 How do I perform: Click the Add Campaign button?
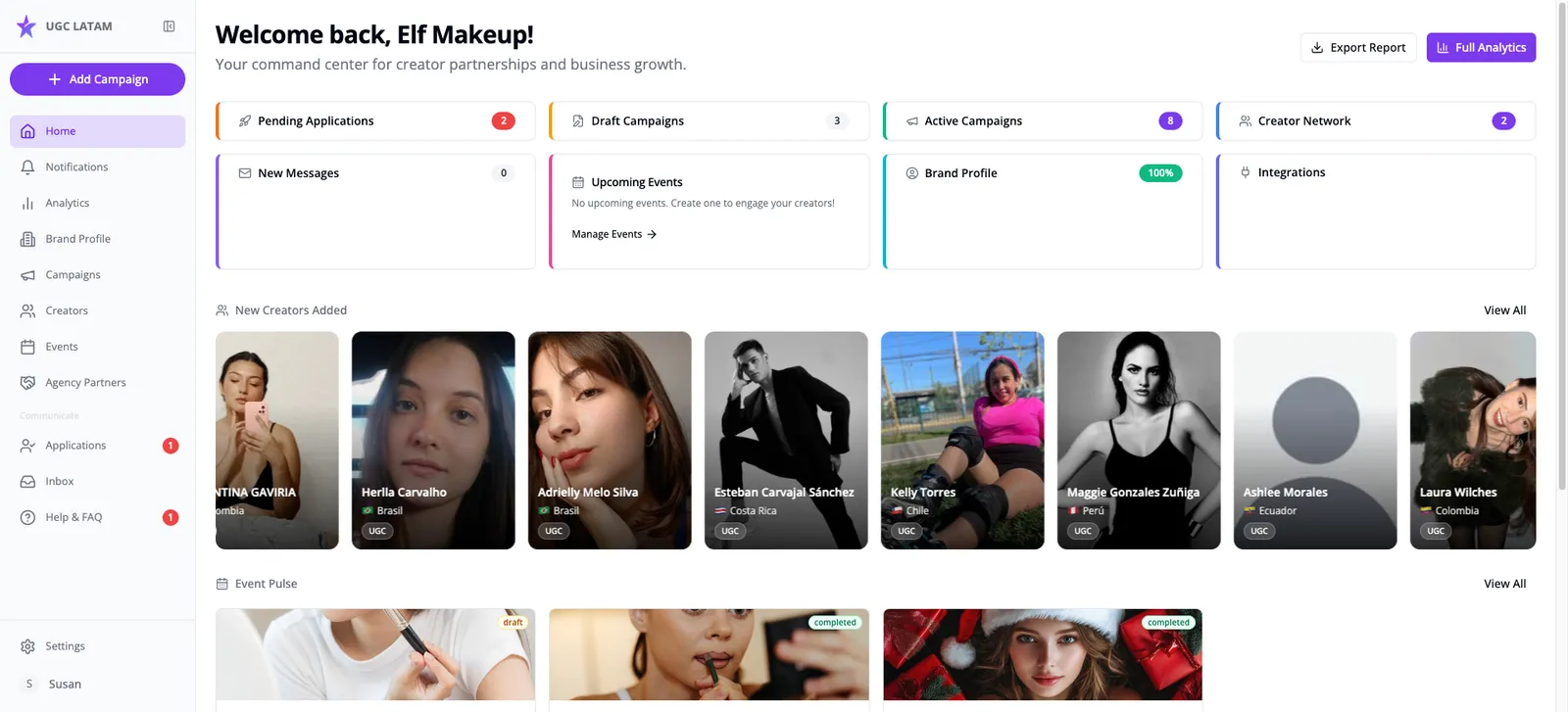tap(97, 79)
